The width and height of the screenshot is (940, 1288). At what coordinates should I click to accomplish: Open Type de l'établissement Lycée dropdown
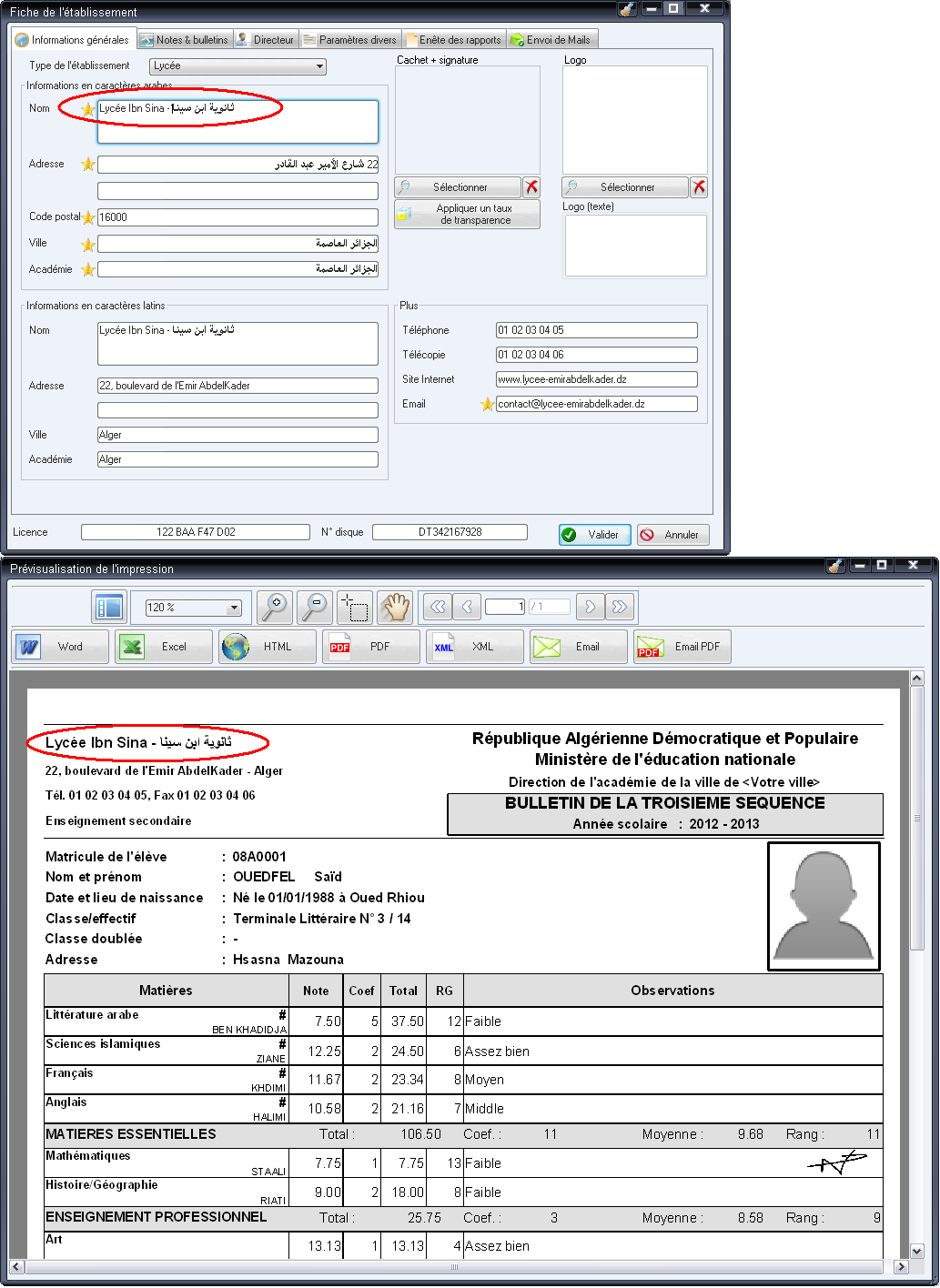(x=238, y=66)
